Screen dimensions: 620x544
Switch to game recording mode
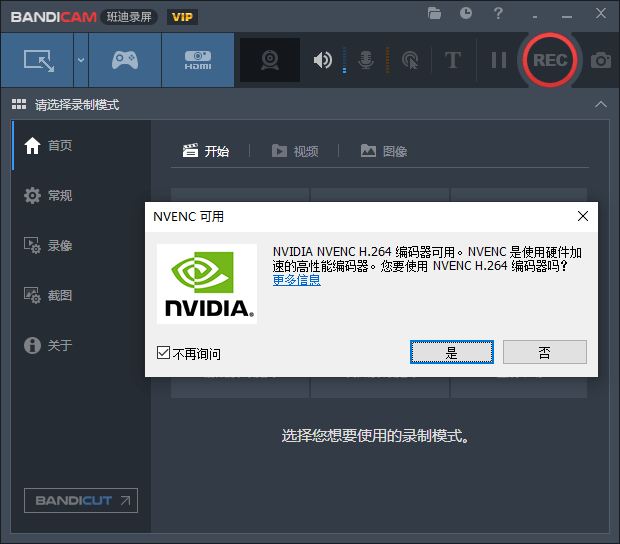pyautogui.click(x=124, y=60)
